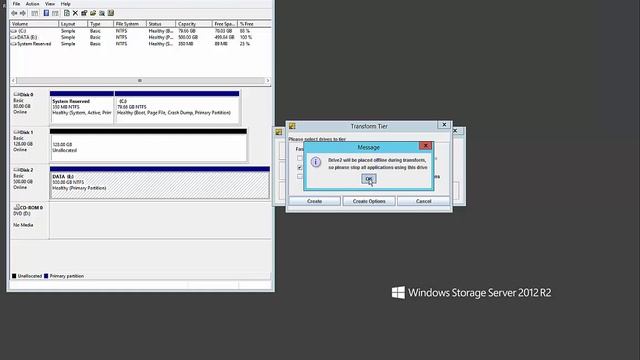Viewport: 640px width, 360px height.
Task: Click the magnifier explore toolbar icon
Action: pos(102,13)
